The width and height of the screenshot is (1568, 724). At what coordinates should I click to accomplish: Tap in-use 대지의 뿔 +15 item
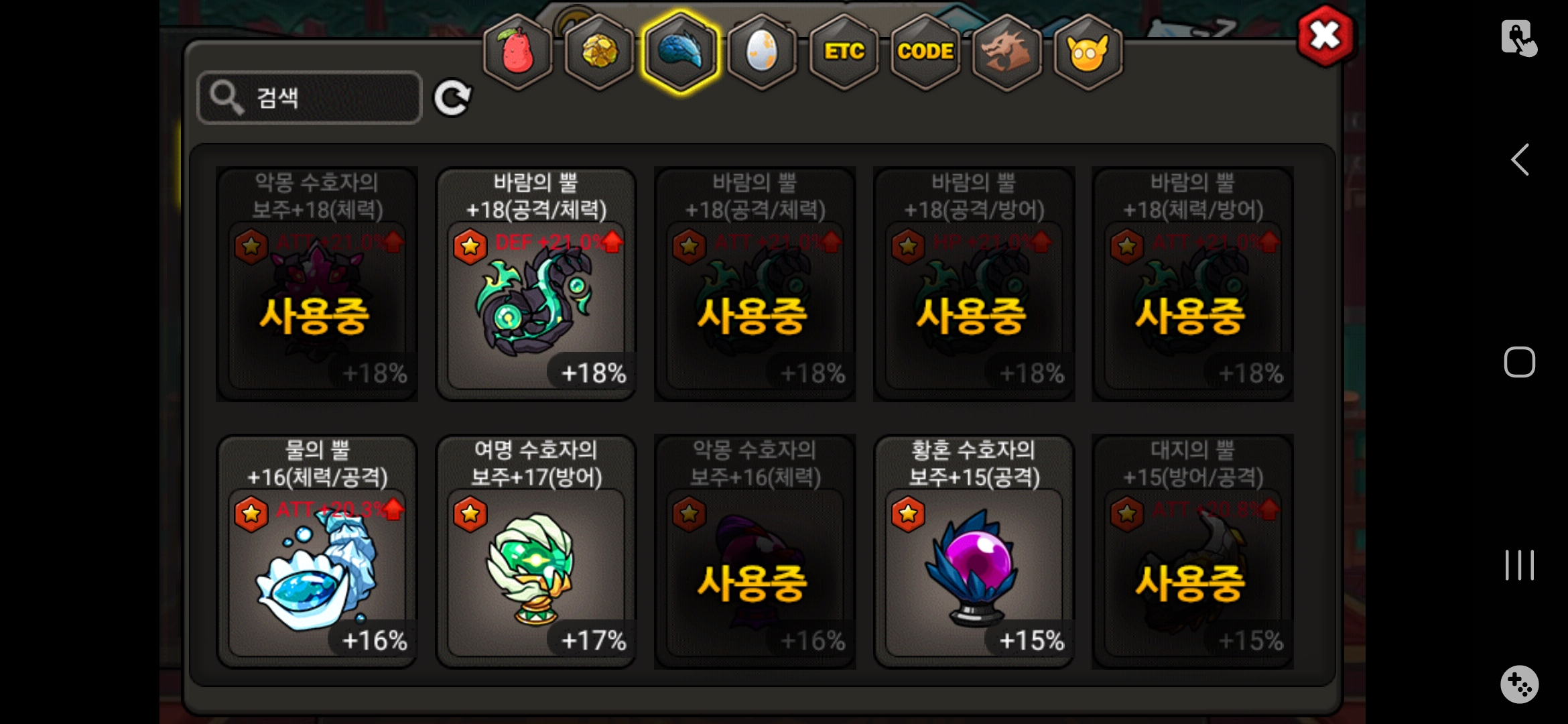click(1193, 552)
